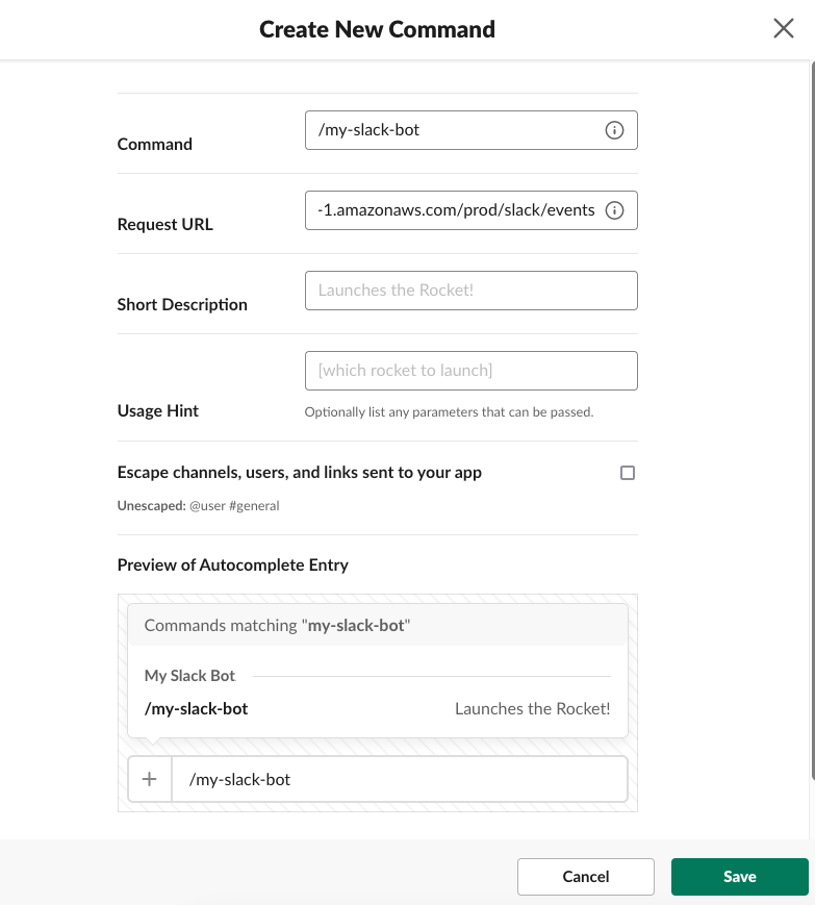The image size is (816, 906).
Task: Focus the Usage Hint input field
Action: (471, 371)
